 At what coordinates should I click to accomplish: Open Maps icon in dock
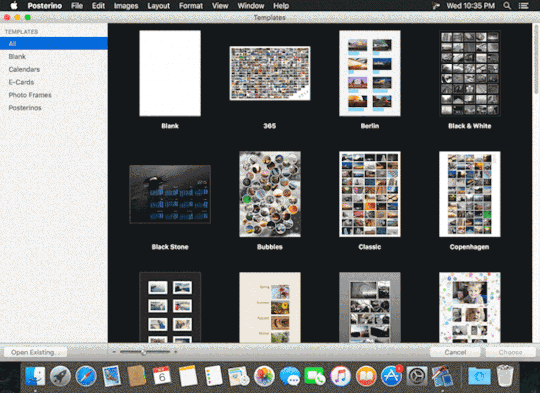(239, 376)
